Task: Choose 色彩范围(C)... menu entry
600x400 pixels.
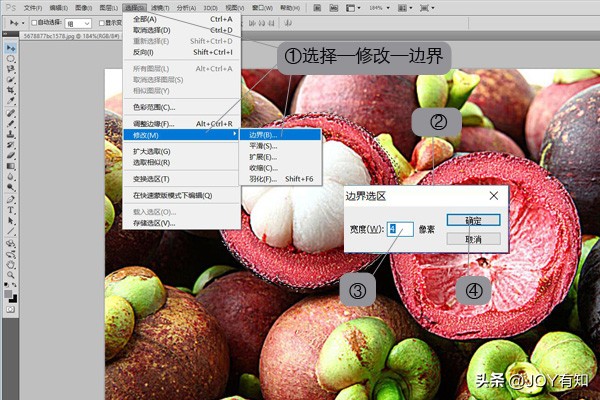Action: point(182,107)
